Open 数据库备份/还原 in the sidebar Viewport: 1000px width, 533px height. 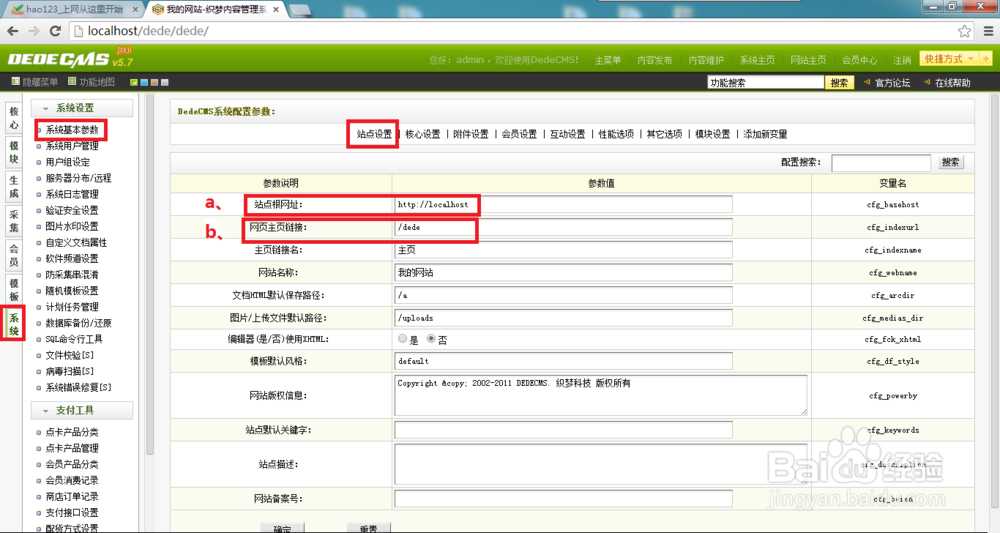78,323
